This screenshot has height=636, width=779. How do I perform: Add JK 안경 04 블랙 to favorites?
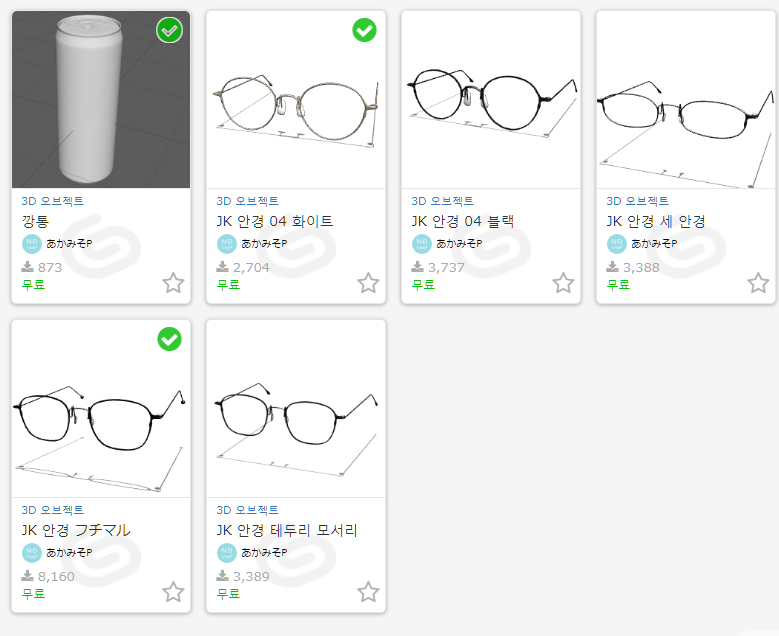click(563, 283)
